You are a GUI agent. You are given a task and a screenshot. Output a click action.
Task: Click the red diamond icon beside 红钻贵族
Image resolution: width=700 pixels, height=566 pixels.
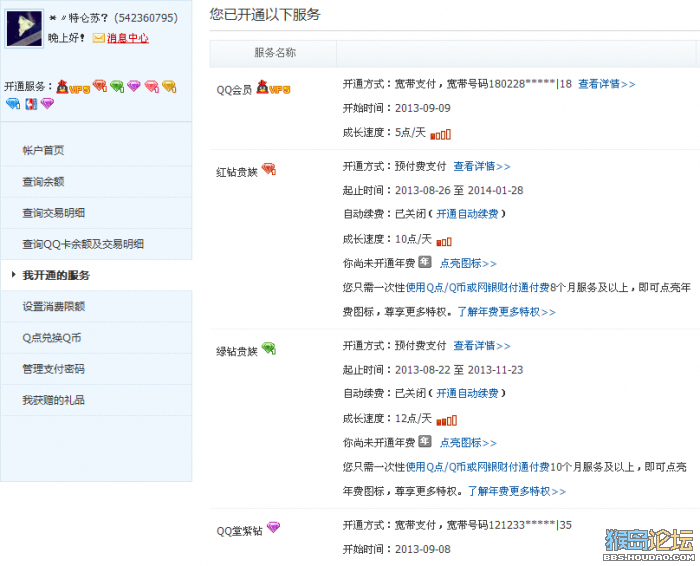269,169
